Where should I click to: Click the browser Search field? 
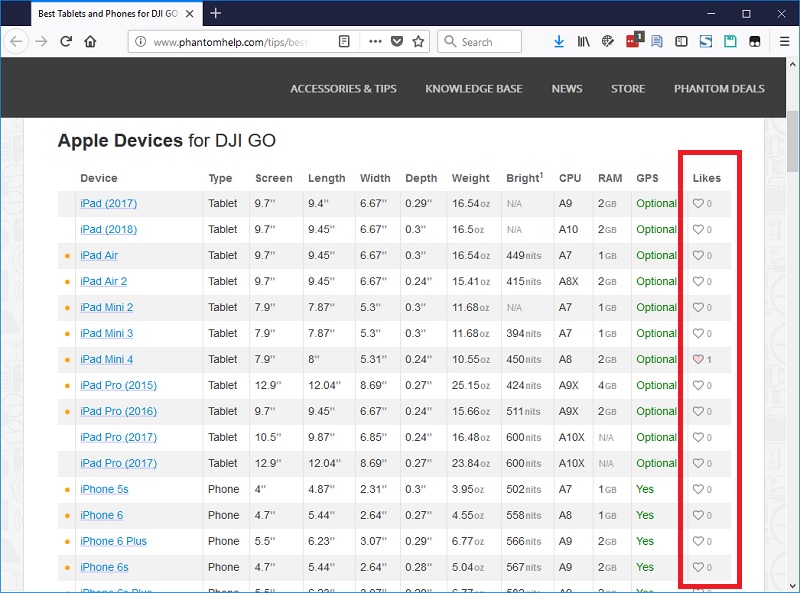[x=480, y=41]
